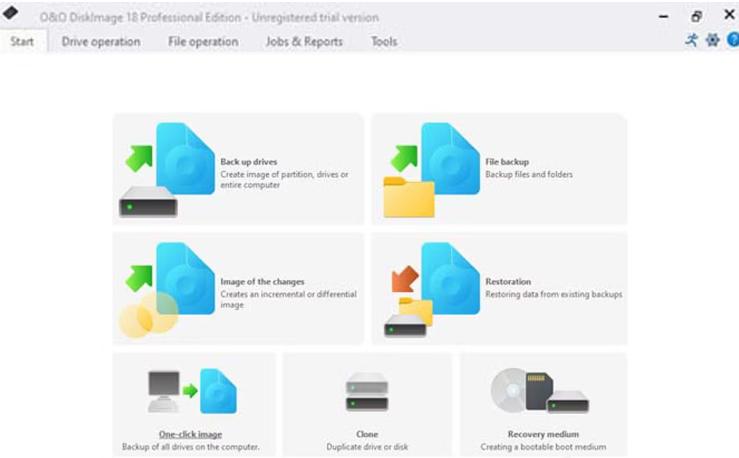Screen dimensions: 739x458
Task: Select the Back up drives title
Action: pyautogui.click(x=248, y=162)
